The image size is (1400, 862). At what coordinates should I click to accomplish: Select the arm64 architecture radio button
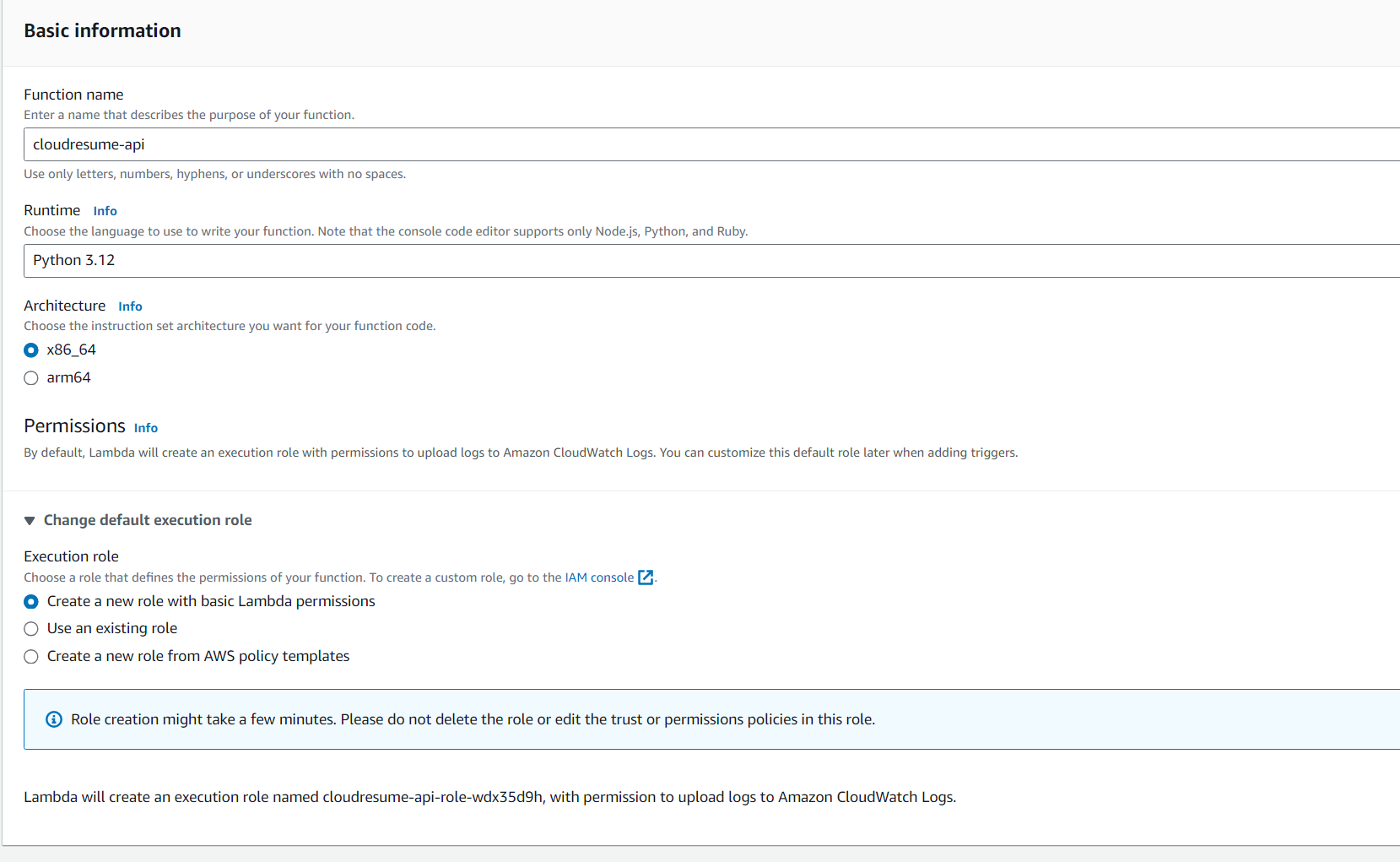pos(31,378)
